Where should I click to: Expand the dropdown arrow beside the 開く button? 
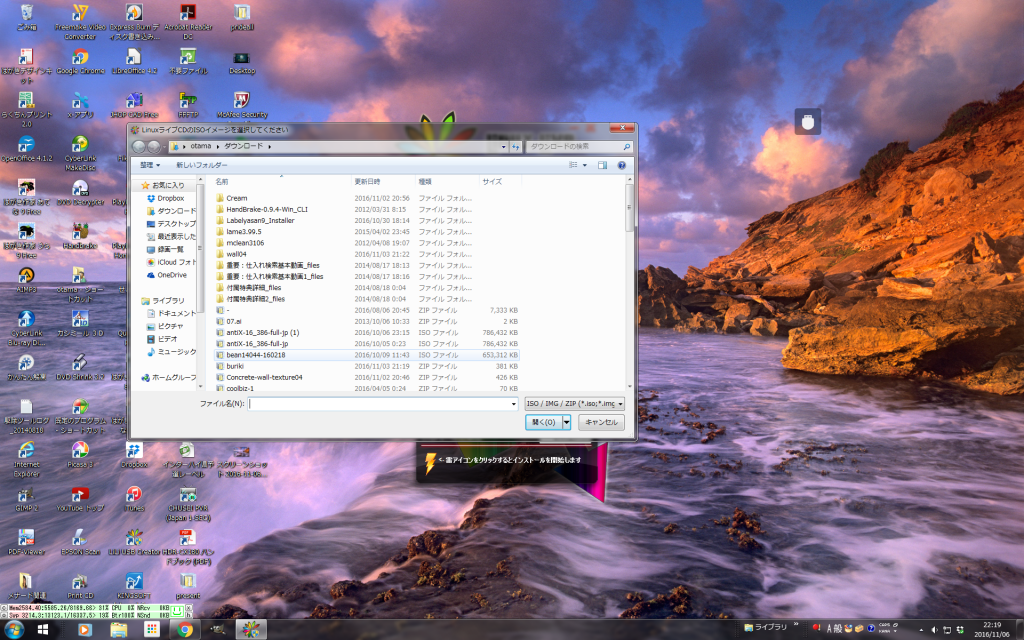click(567, 422)
